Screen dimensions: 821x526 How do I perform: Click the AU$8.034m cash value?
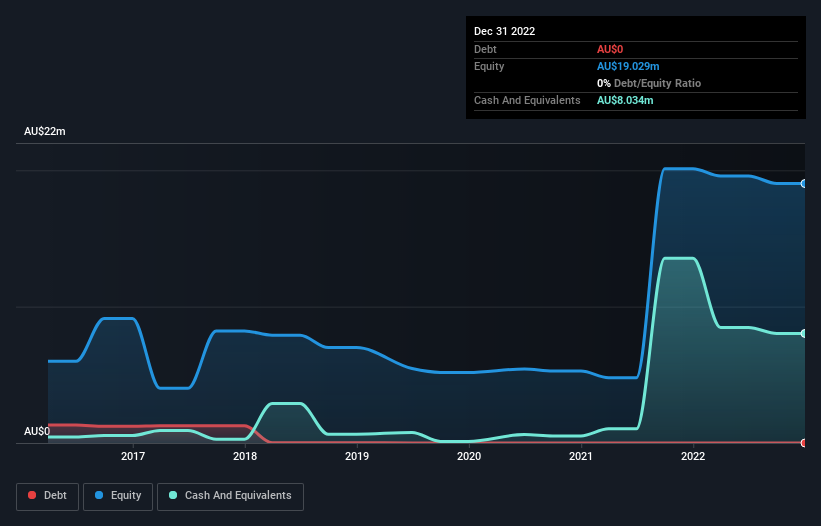click(x=625, y=100)
